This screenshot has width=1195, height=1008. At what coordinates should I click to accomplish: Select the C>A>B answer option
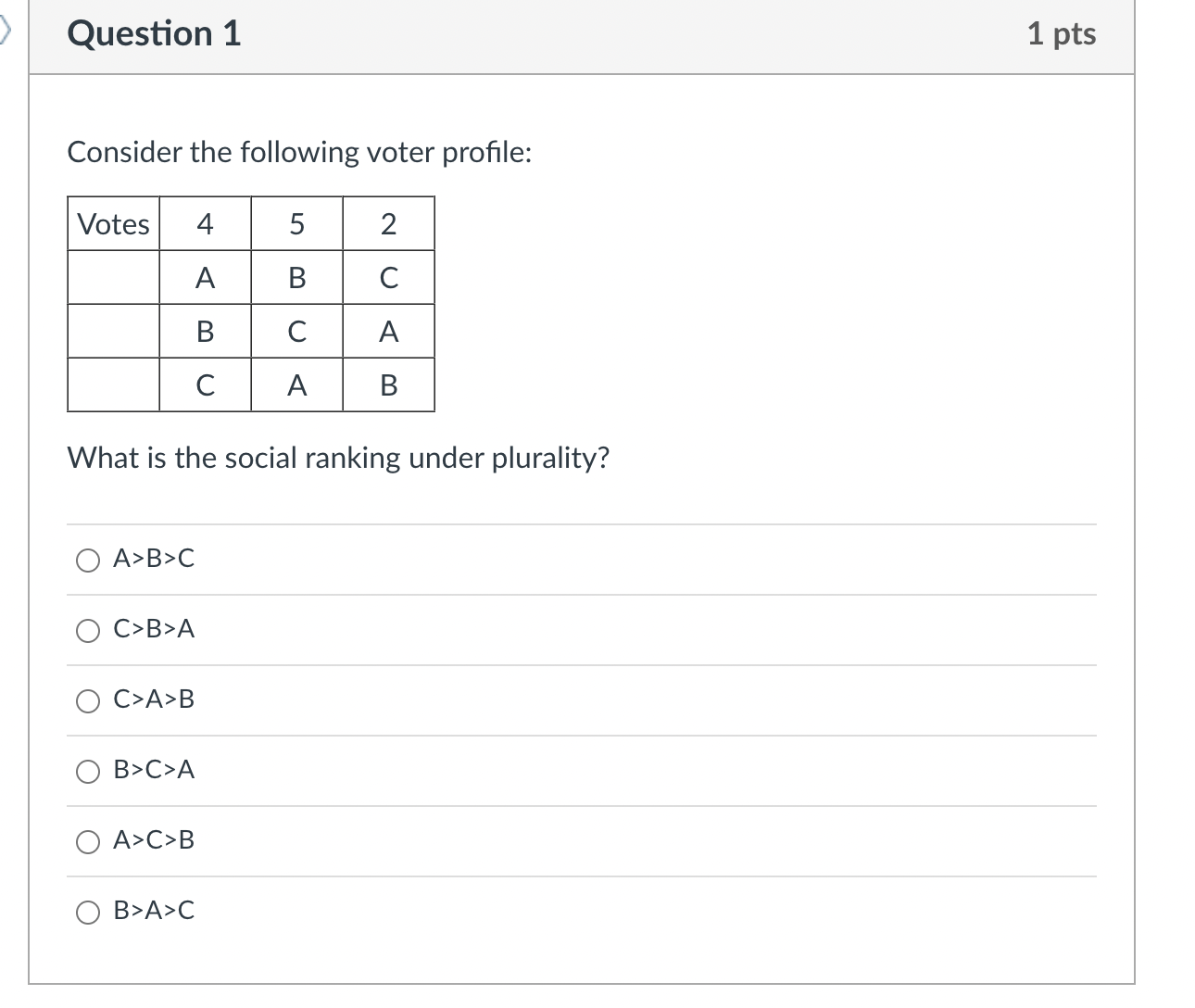coord(89,701)
